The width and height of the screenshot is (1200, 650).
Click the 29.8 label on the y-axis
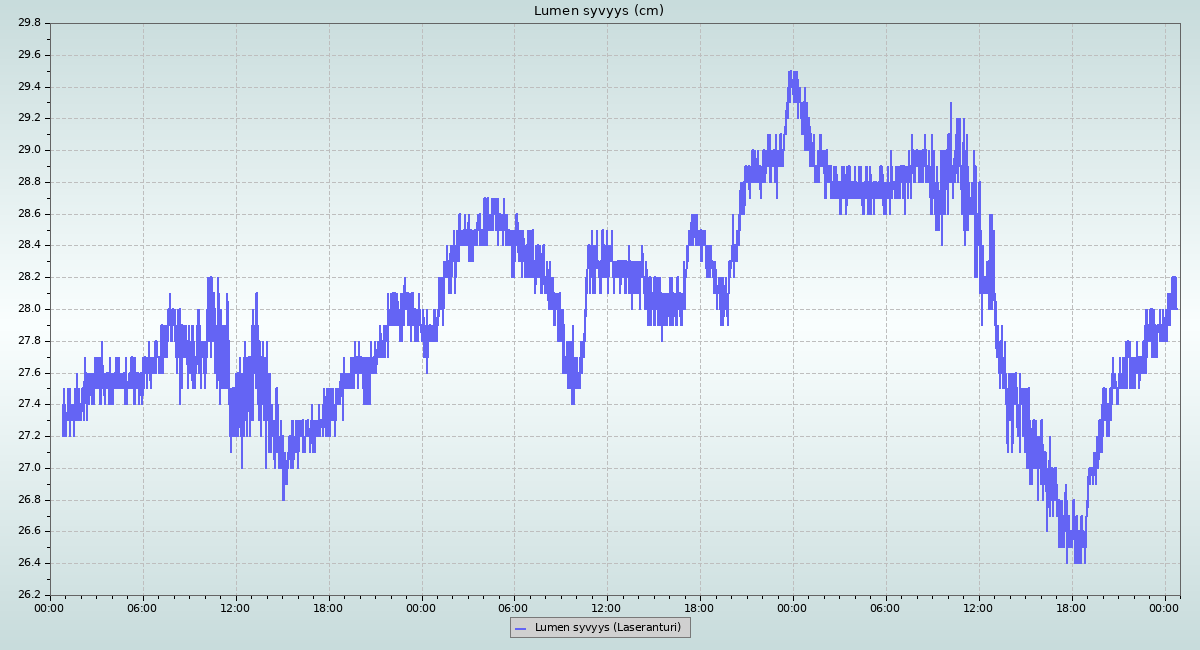pyautogui.click(x=30, y=23)
